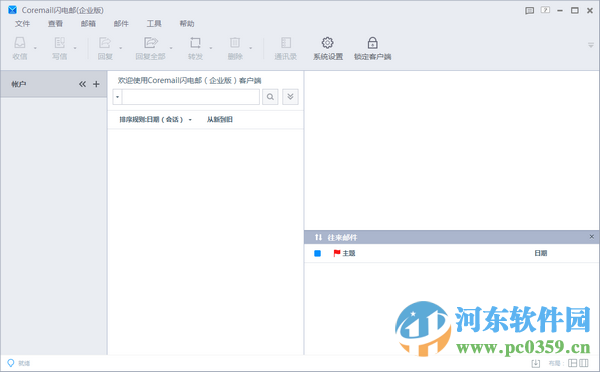The width and height of the screenshot is (600, 372).
Task: Open dropdown arrow next to 回复全部
Action: 171,48
